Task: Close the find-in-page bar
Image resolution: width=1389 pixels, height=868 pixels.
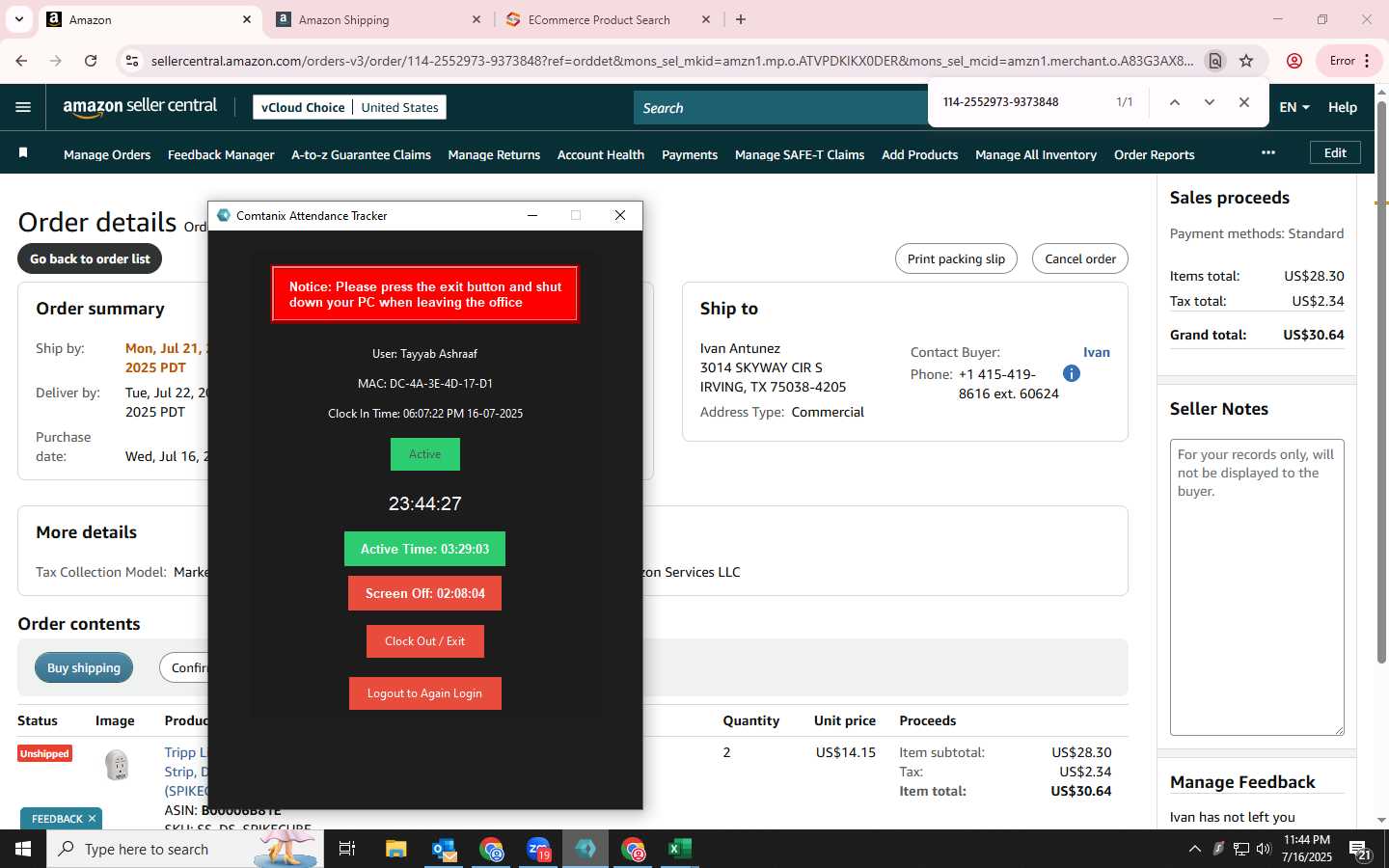Action: (1244, 102)
